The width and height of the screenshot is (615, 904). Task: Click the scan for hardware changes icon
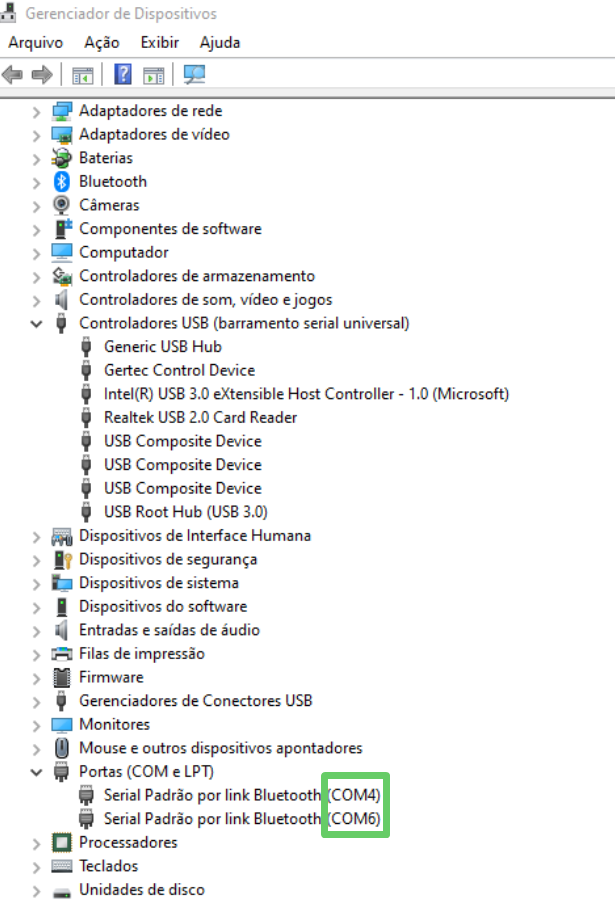coord(194,74)
